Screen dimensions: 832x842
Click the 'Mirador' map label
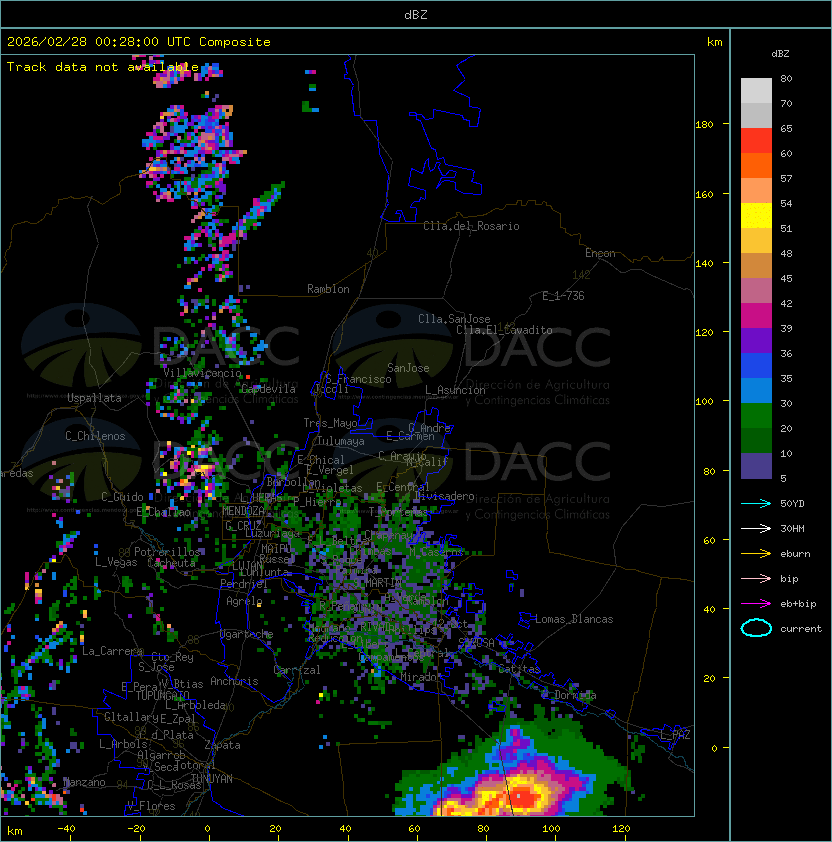[419, 677]
